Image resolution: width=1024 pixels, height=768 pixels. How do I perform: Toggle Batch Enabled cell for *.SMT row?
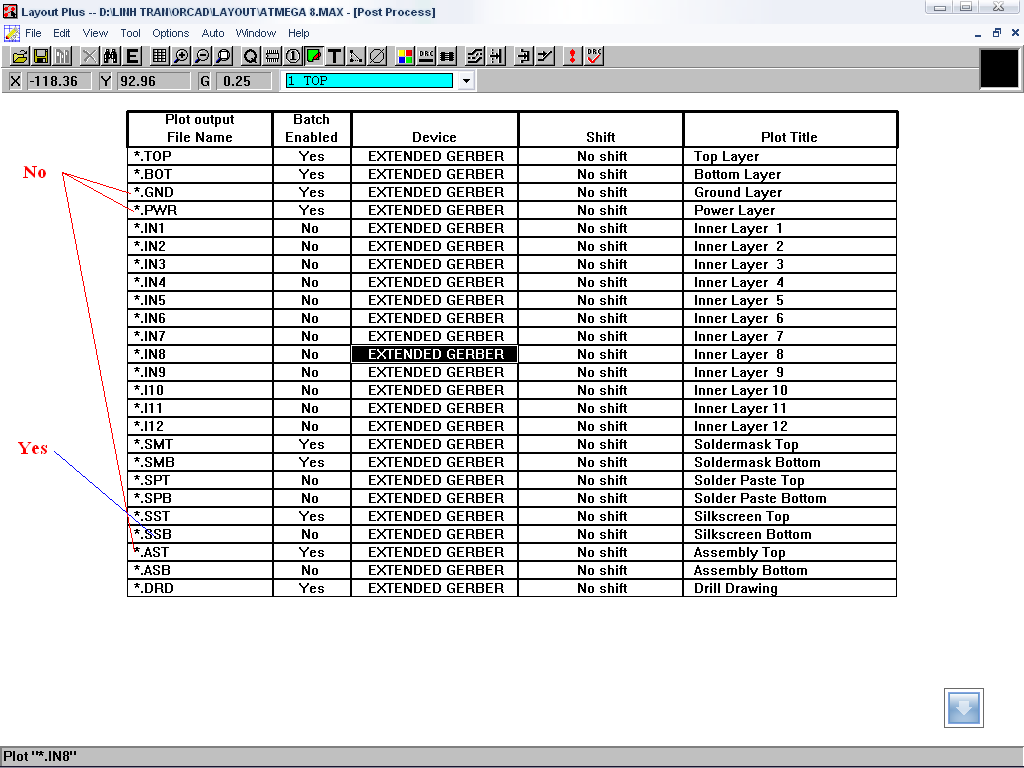tap(312, 444)
